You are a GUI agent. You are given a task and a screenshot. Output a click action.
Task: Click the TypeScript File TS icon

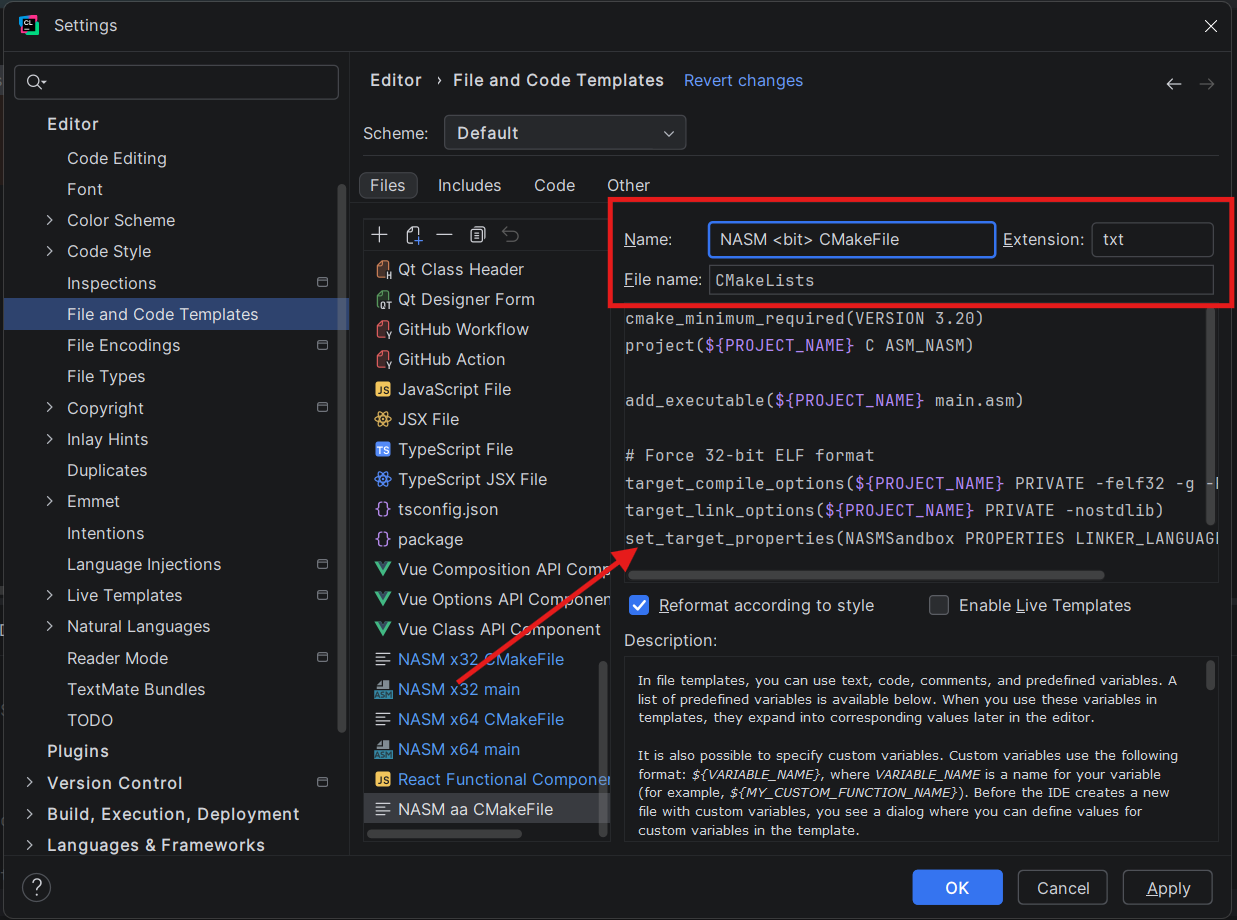click(383, 449)
